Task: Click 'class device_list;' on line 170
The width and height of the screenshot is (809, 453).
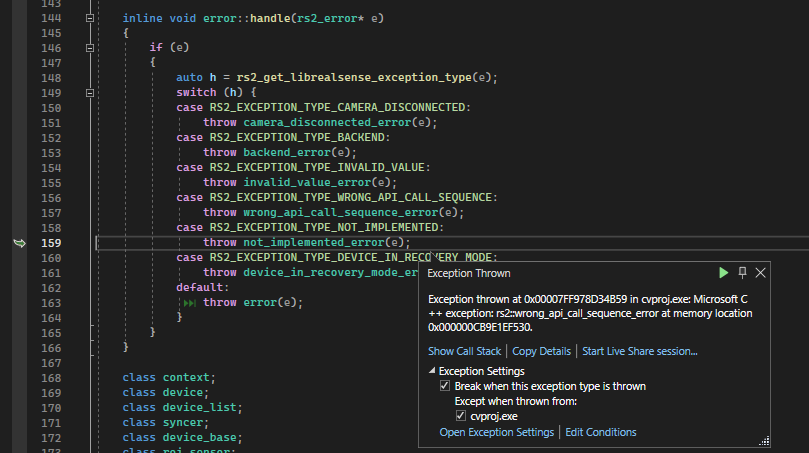Action: [182, 407]
